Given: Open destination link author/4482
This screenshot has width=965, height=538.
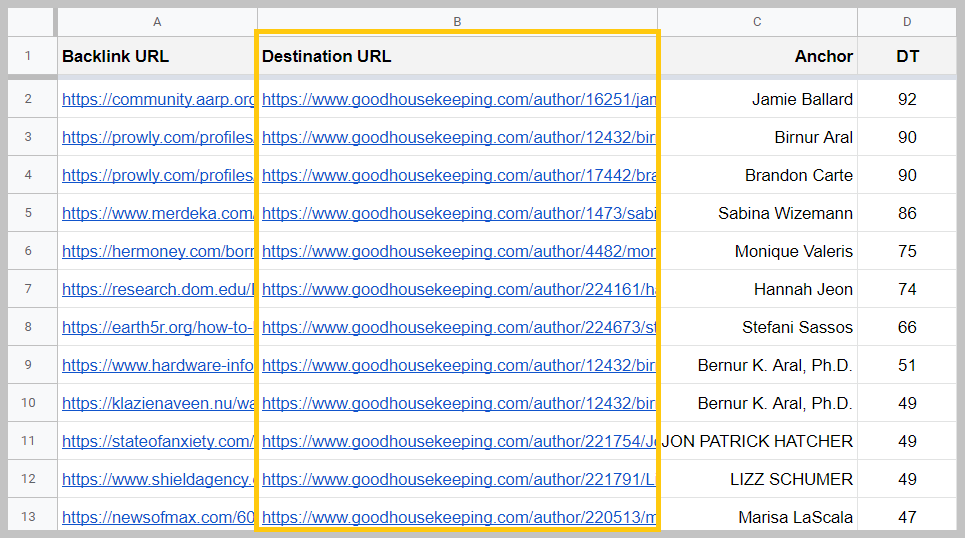Looking at the screenshot, I should click(459, 251).
